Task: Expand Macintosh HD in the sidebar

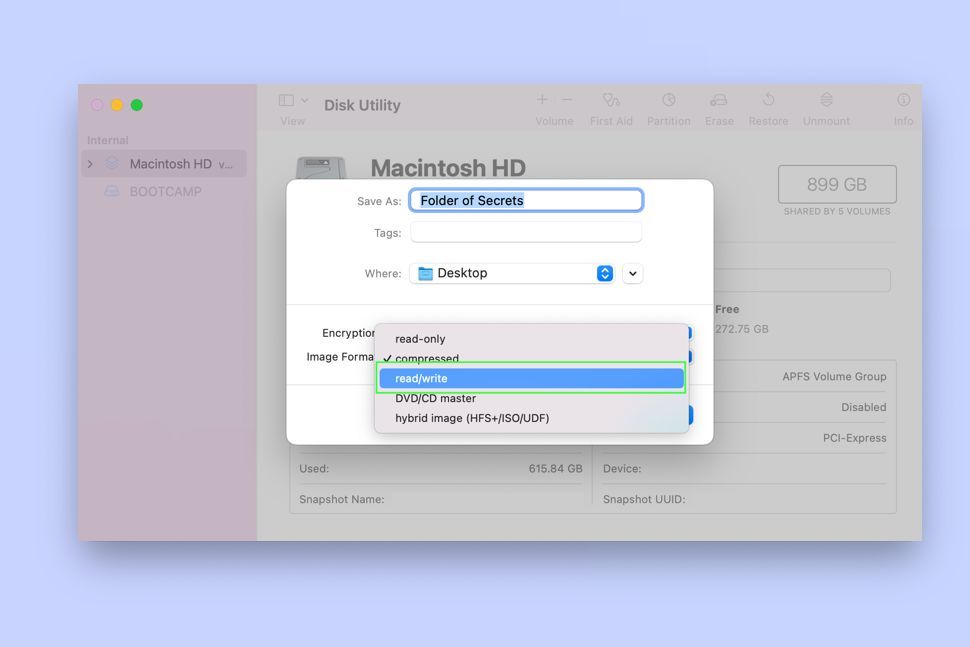Action: pos(90,163)
